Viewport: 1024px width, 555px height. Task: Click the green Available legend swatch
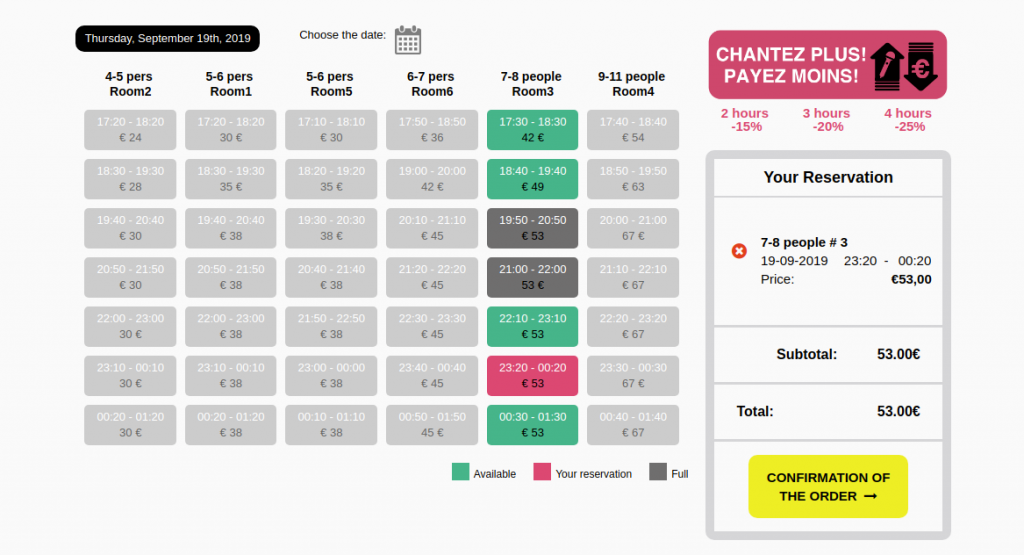coord(460,472)
